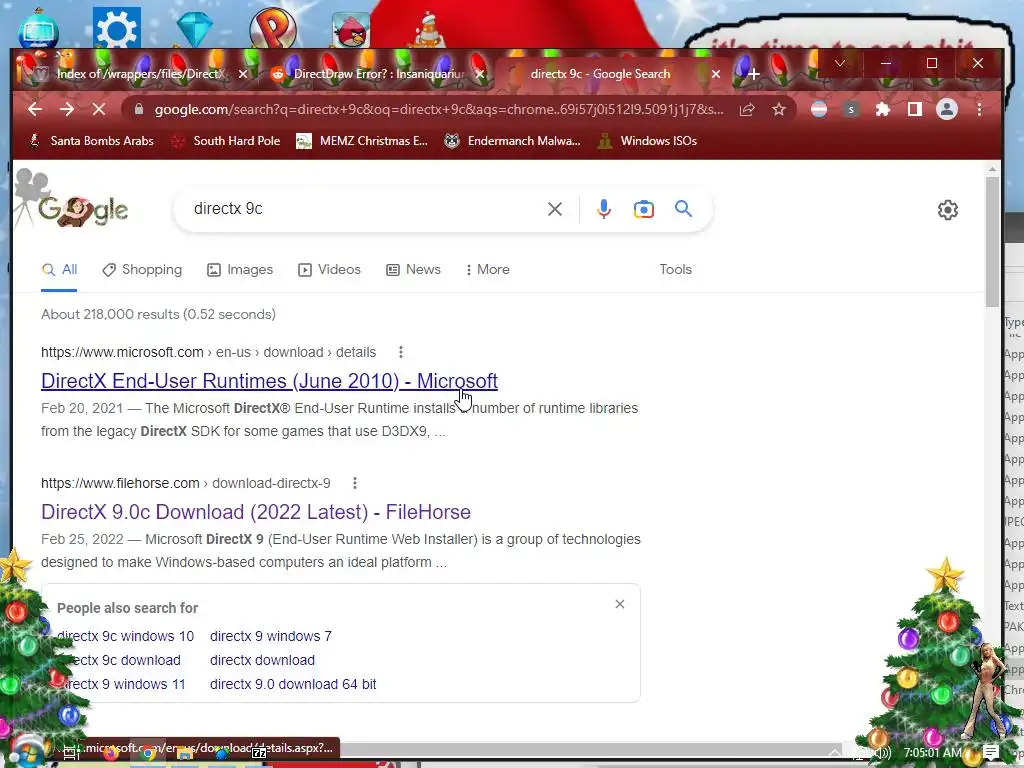Open the tab search chevron dropdown
The height and width of the screenshot is (768, 1024).
point(840,63)
